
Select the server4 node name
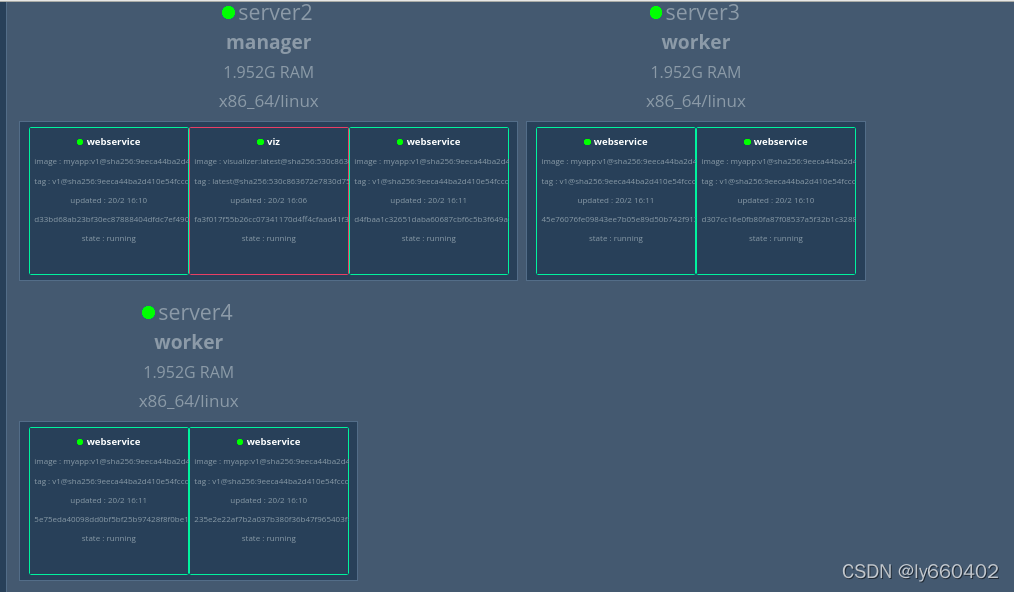[x=195, y=312]
